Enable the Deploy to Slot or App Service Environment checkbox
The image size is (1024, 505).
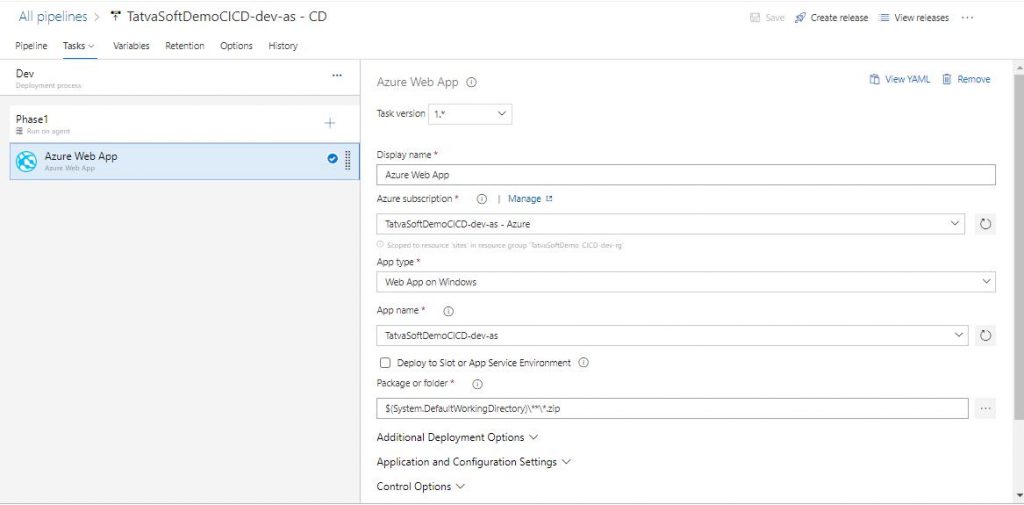tap(385, 363)
